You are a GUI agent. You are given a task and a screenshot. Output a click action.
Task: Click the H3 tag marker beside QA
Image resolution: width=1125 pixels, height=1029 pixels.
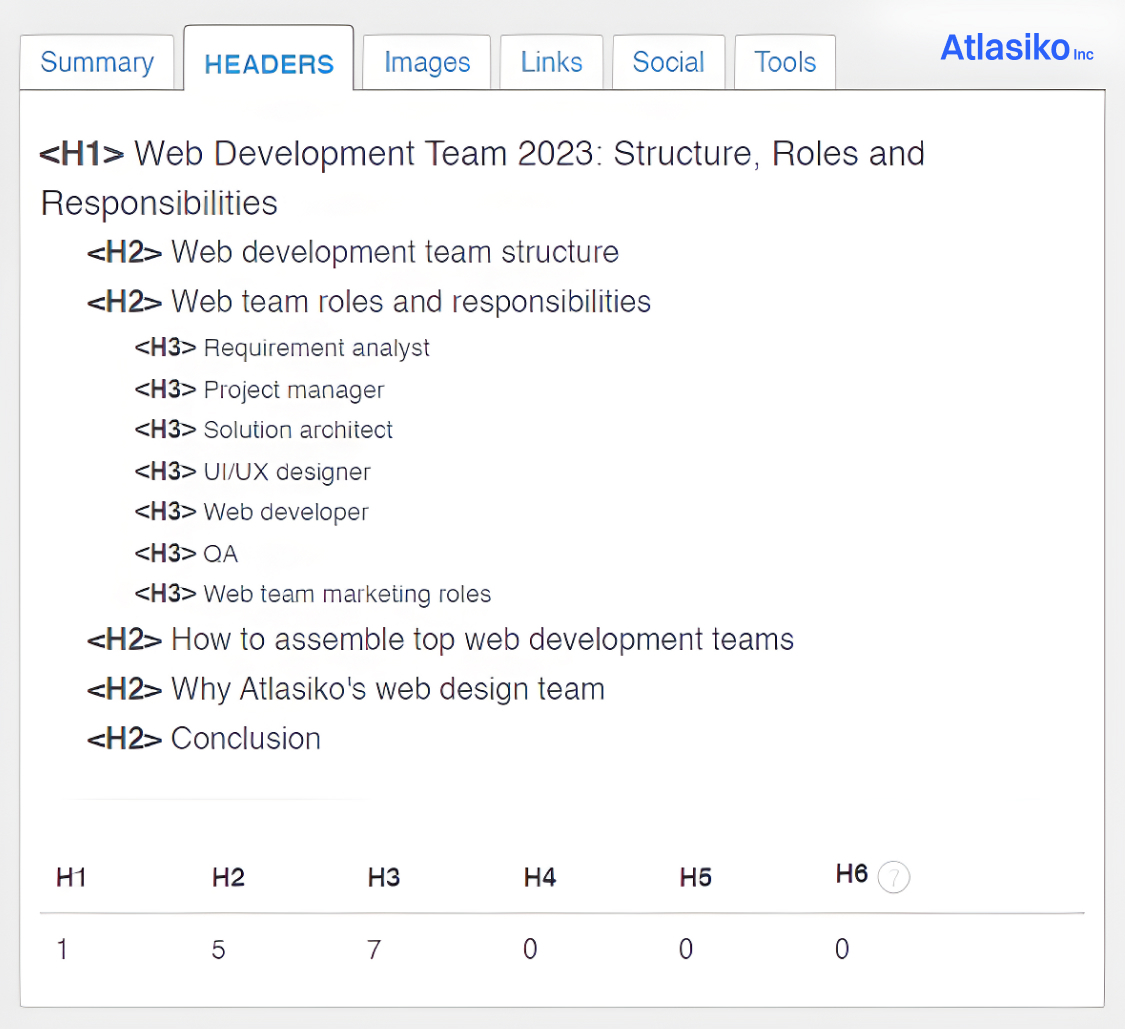pyautogui.click(x=165, y=553)
